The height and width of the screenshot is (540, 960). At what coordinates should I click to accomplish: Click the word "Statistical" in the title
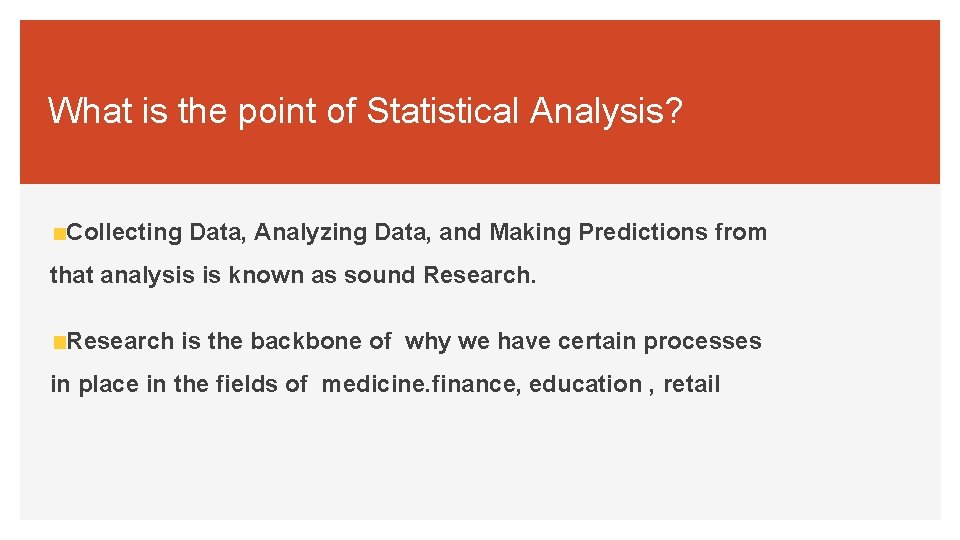(442, 111)
